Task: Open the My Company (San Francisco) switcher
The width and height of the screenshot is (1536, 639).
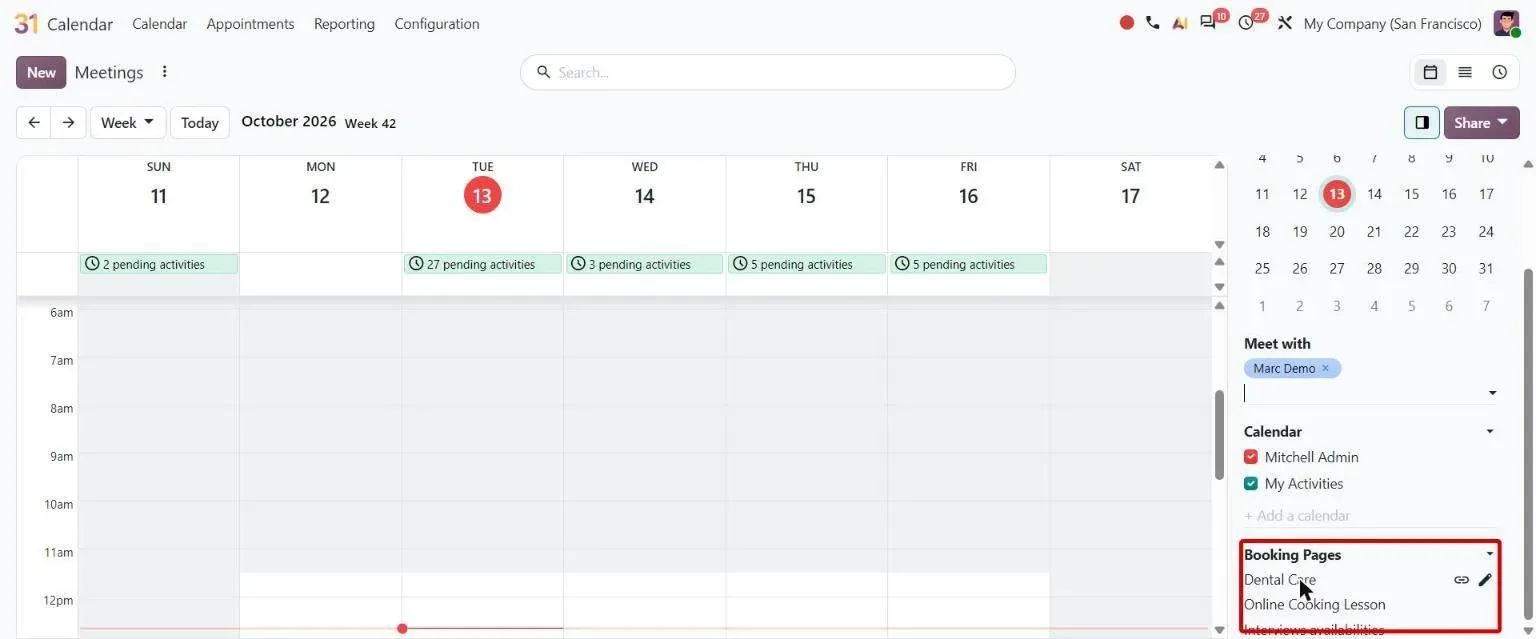Action: [x=1393, y=23]
